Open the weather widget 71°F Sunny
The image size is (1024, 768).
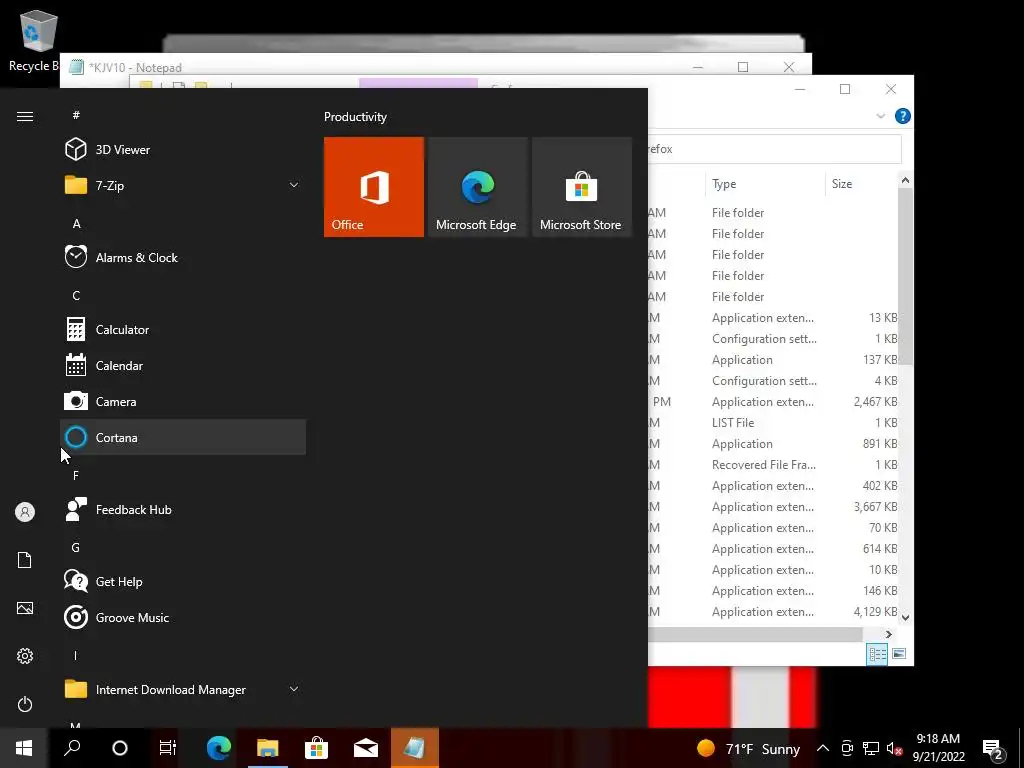(748, 748)
